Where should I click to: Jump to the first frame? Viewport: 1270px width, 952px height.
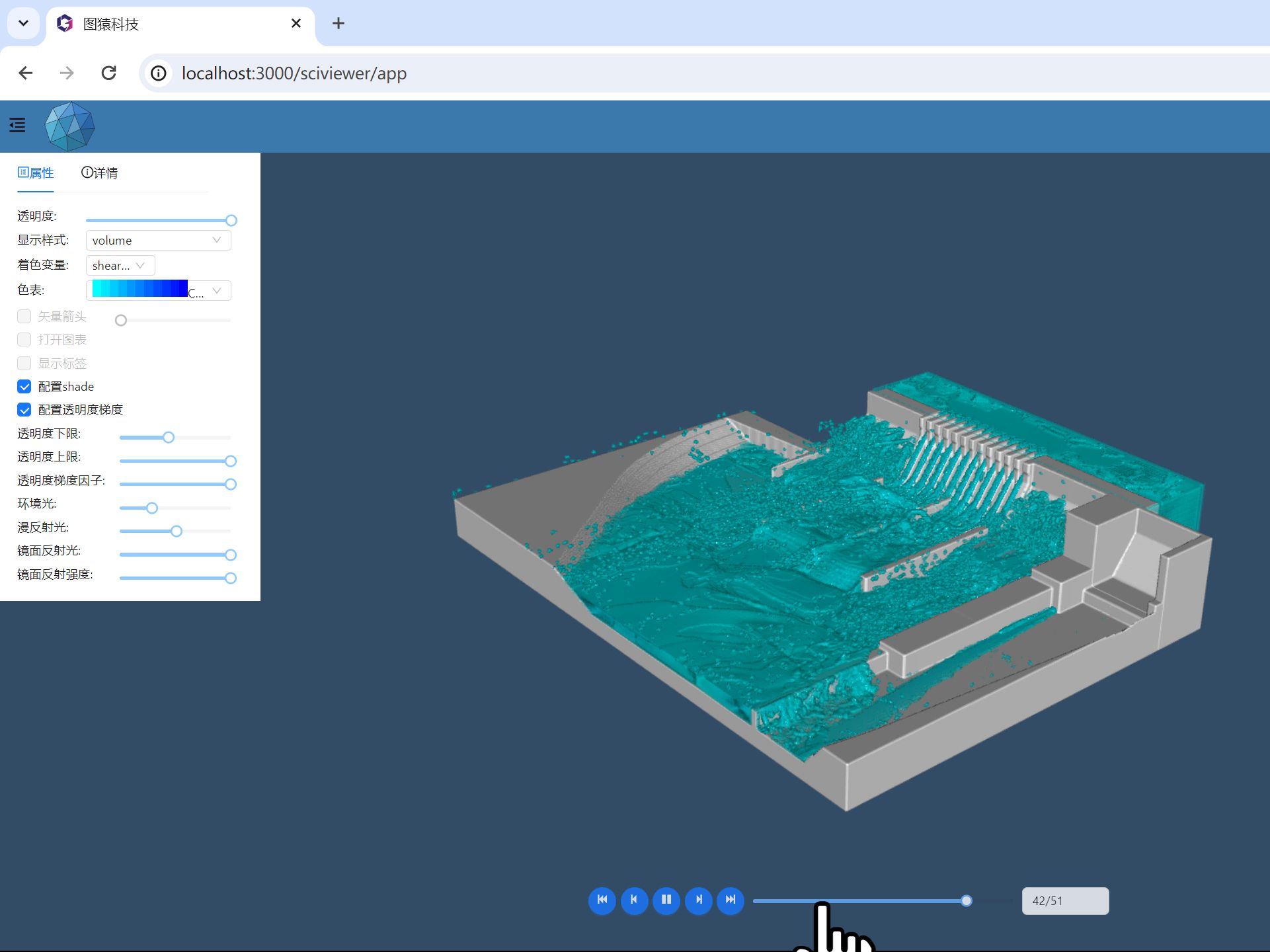click(x=602, y=900)
